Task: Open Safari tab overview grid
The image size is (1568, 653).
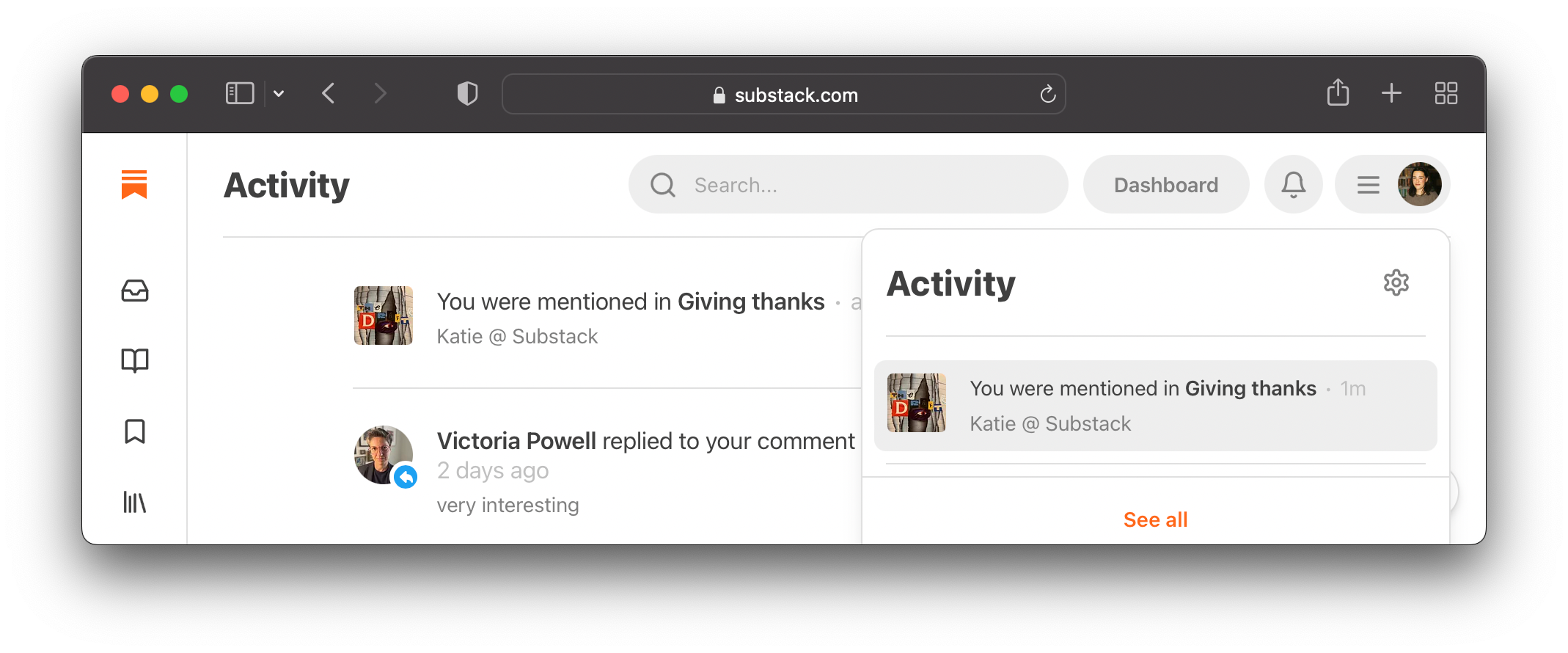Action: (x=1446, y=93)
